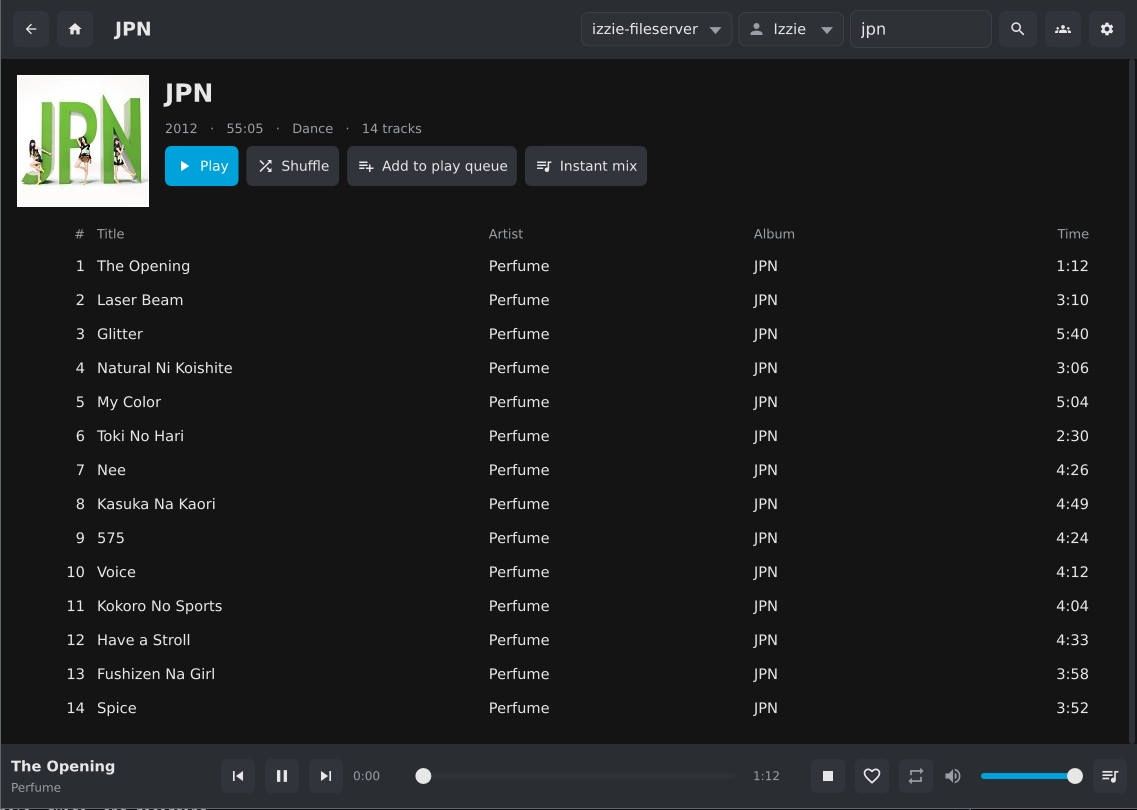Open the SyncPlay group icon

click(1062, 29)
